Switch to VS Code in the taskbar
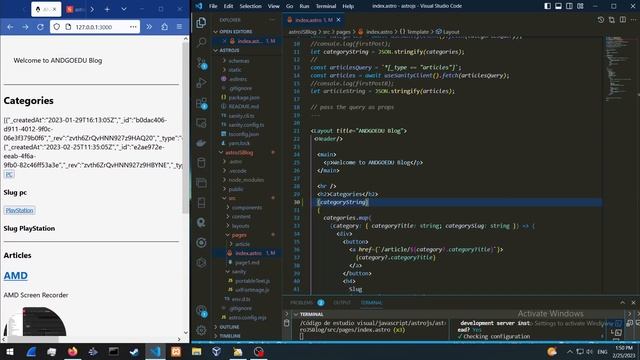 point(155,351)
